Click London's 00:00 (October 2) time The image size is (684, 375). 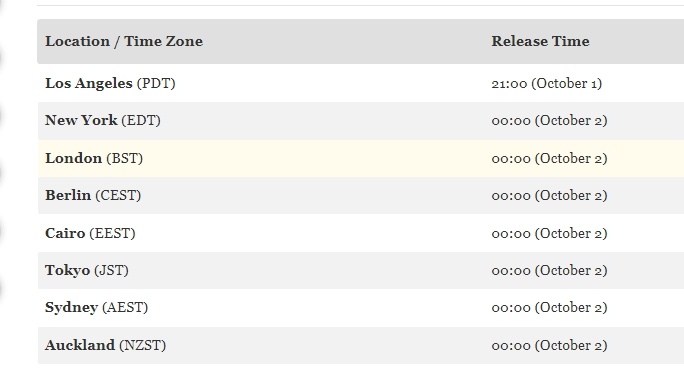point(549,158)
